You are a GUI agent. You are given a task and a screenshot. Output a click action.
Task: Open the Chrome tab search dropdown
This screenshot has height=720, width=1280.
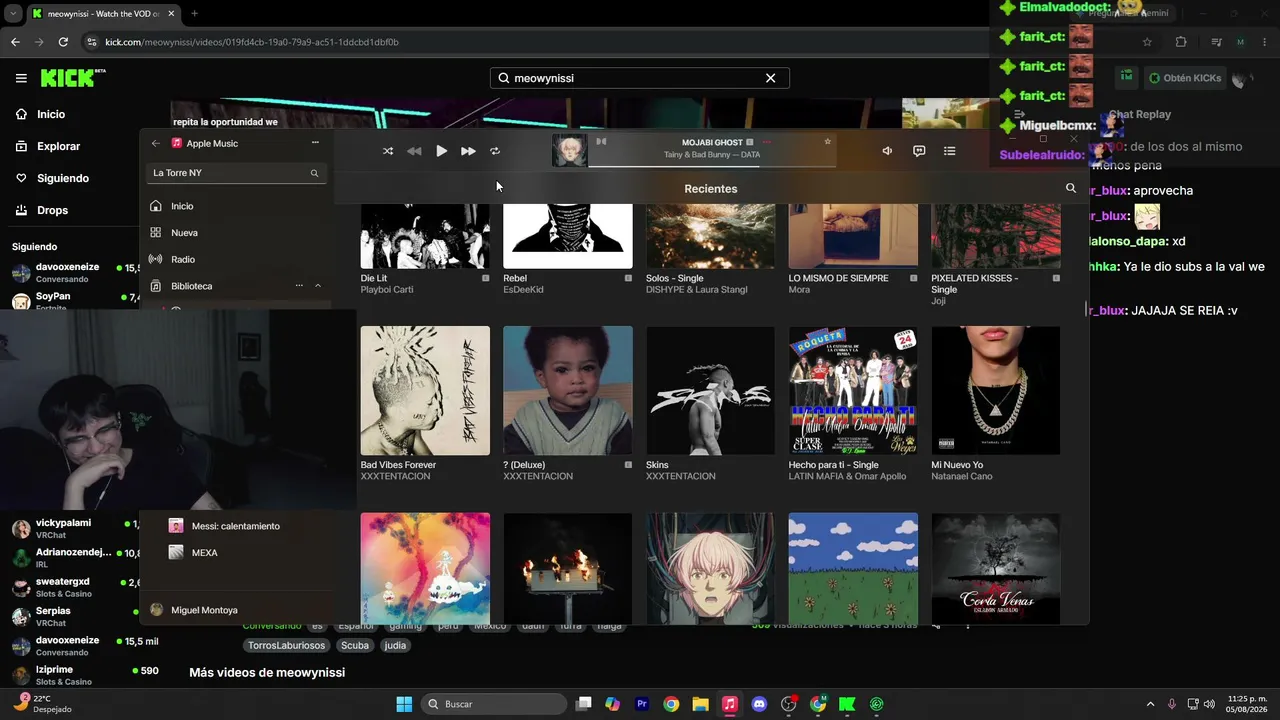coord(12,14)
